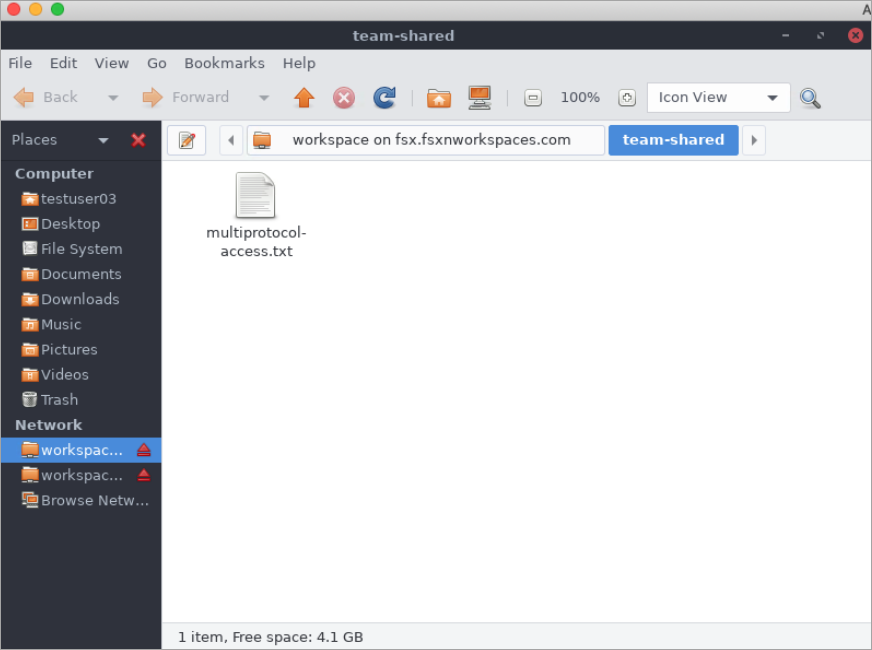
Task: Go up one directory level
Action: tap(304, 97)
